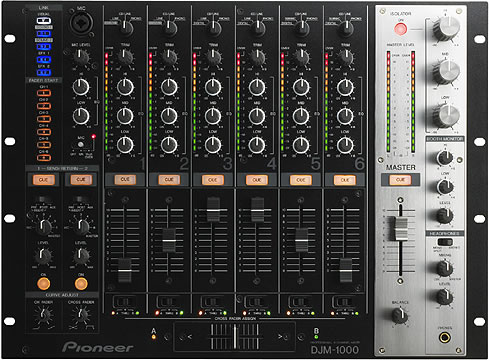Toggle the red Isolator ON button
The width and height of the screenshot is (489, 360).
pos(400,29)
